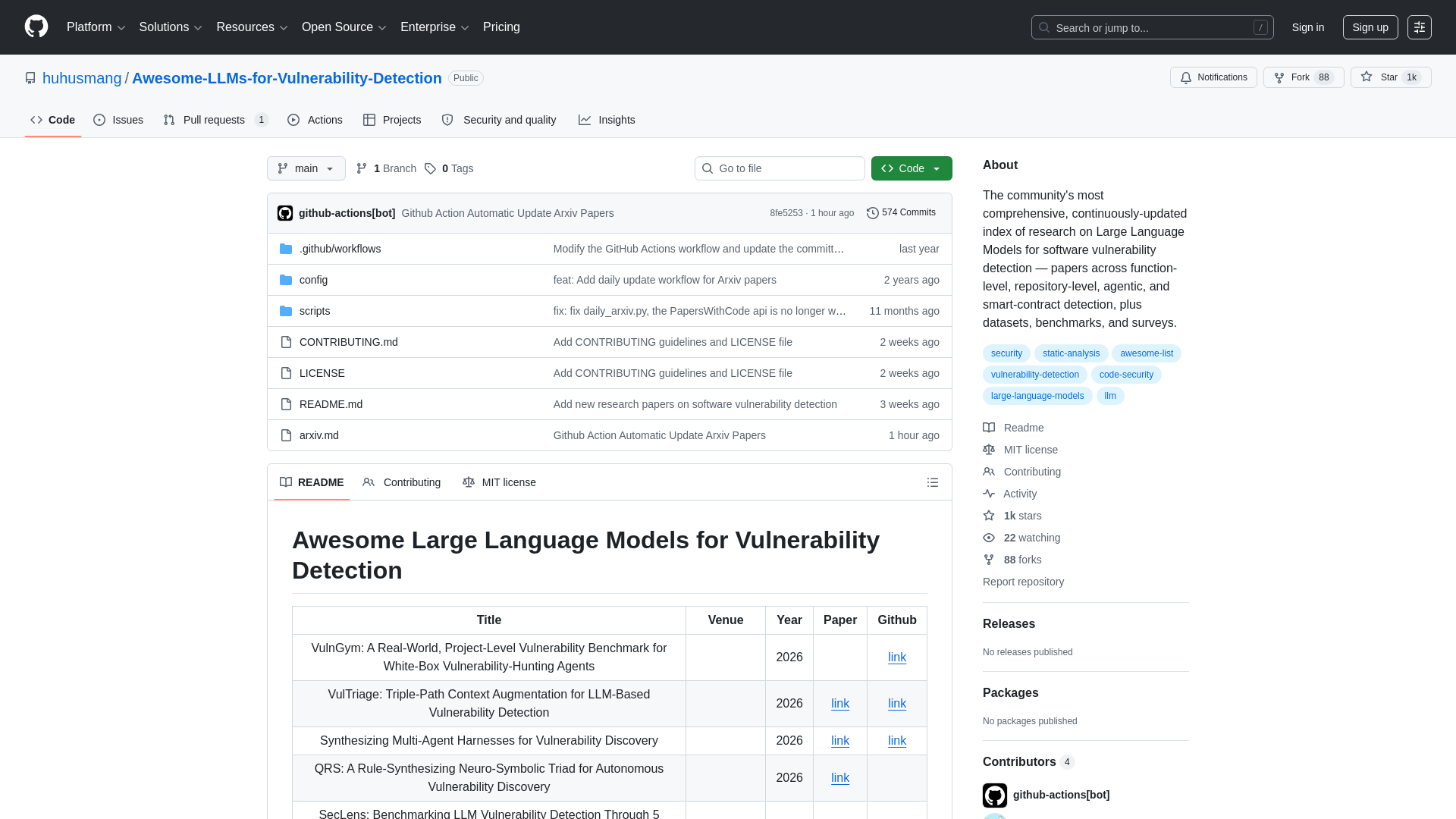Open the Insights tab
Image resolution: width=1456 pixels, height=819 pixels.
coord(607,120)
